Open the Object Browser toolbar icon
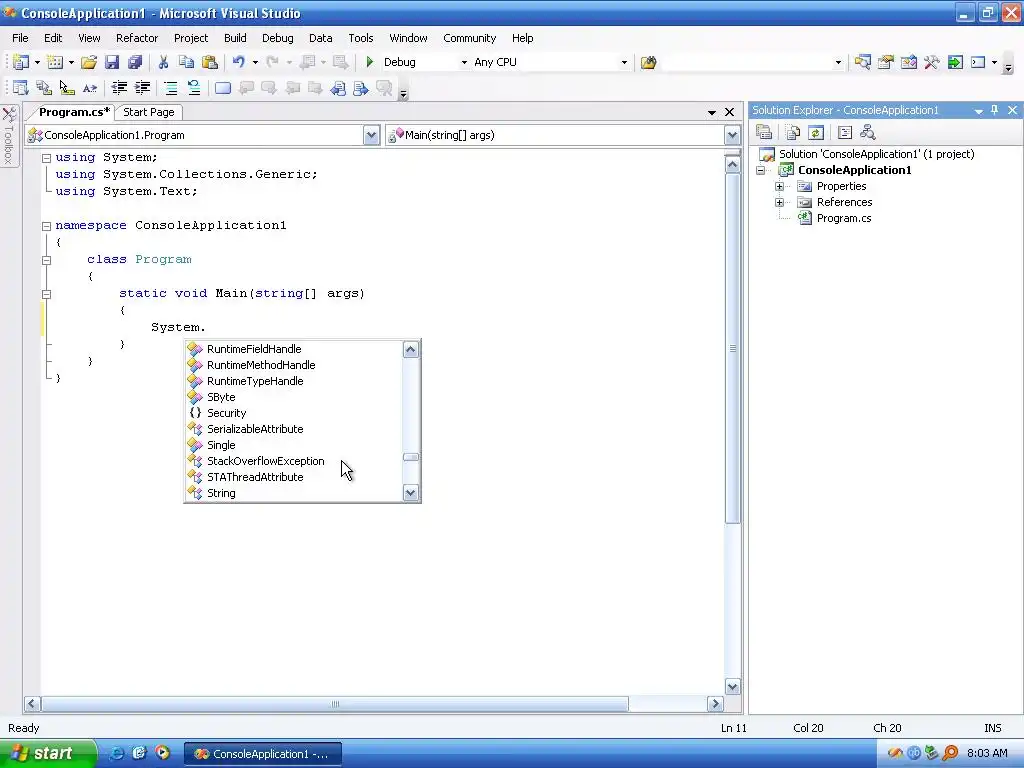 click(x=908, y=62)
